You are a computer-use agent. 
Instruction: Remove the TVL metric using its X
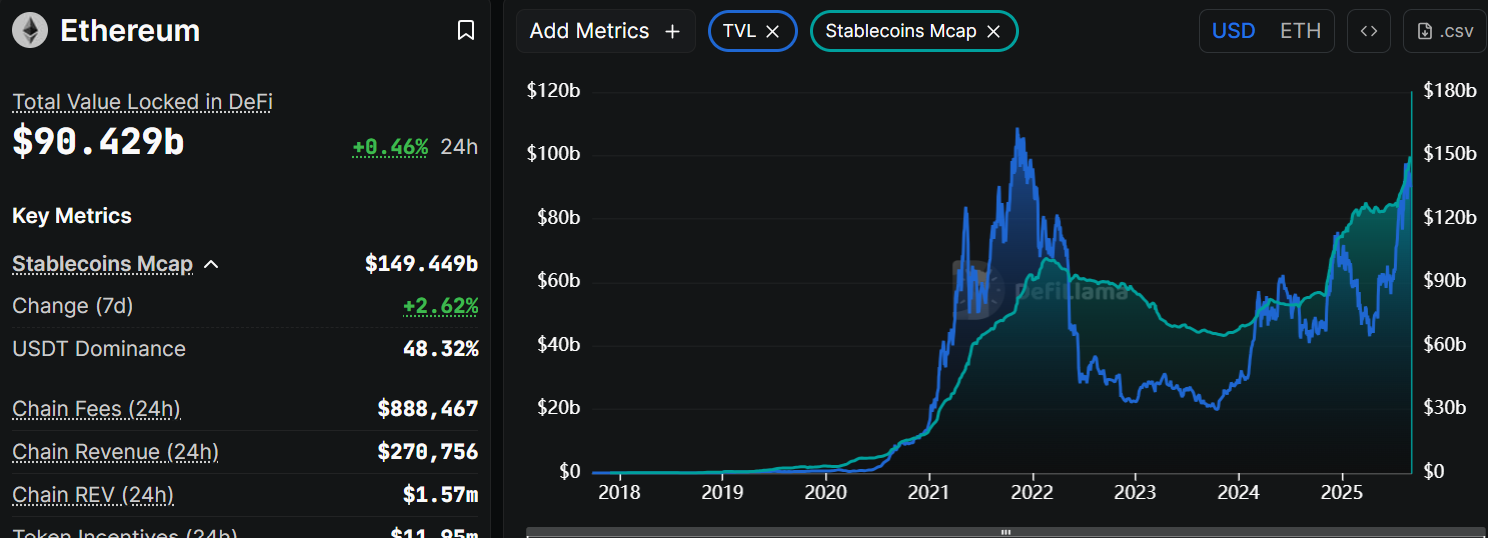click(772, 31)
